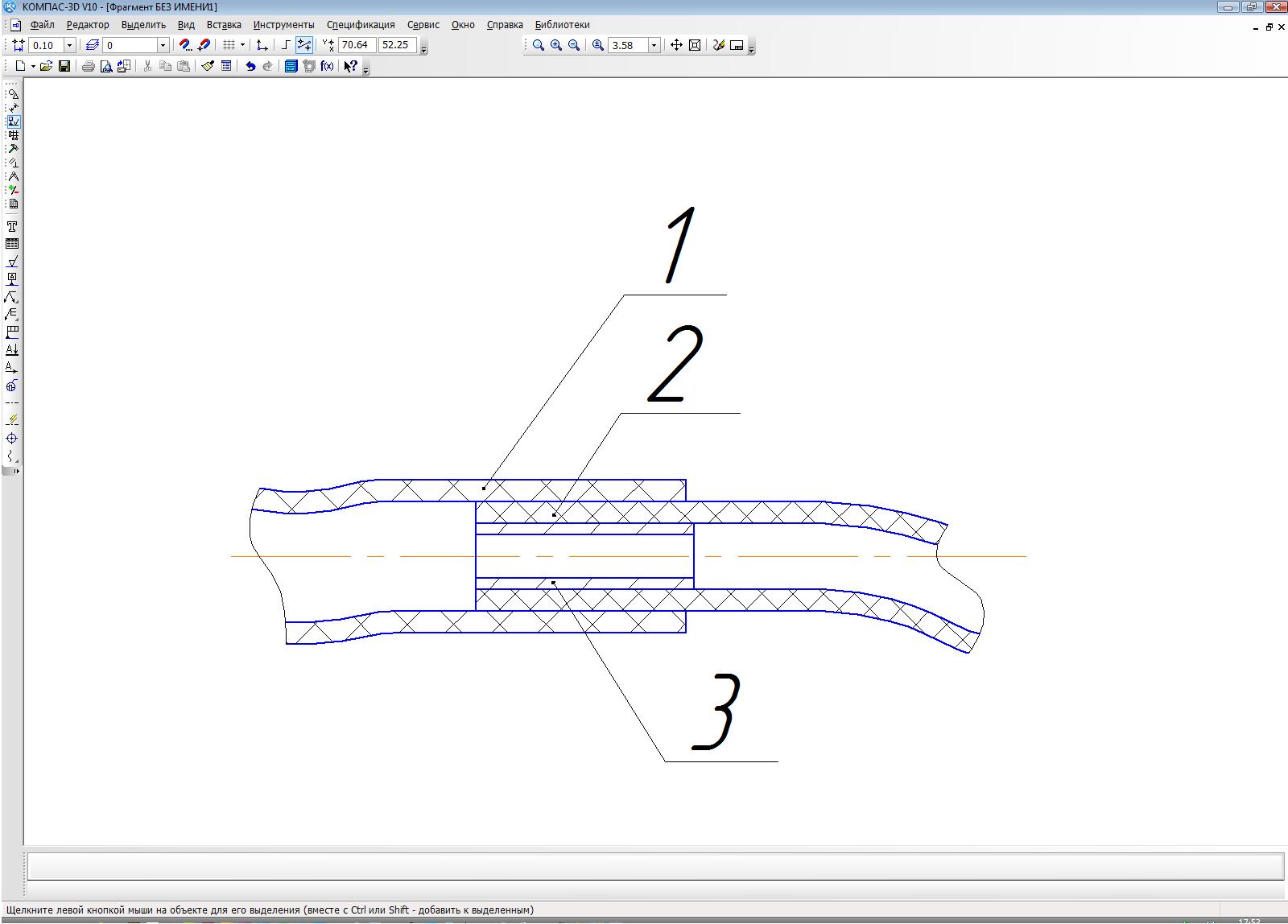Toggle the orthogonal drawing mode button
Screen dimensions: 1288x924
(286, 45)
